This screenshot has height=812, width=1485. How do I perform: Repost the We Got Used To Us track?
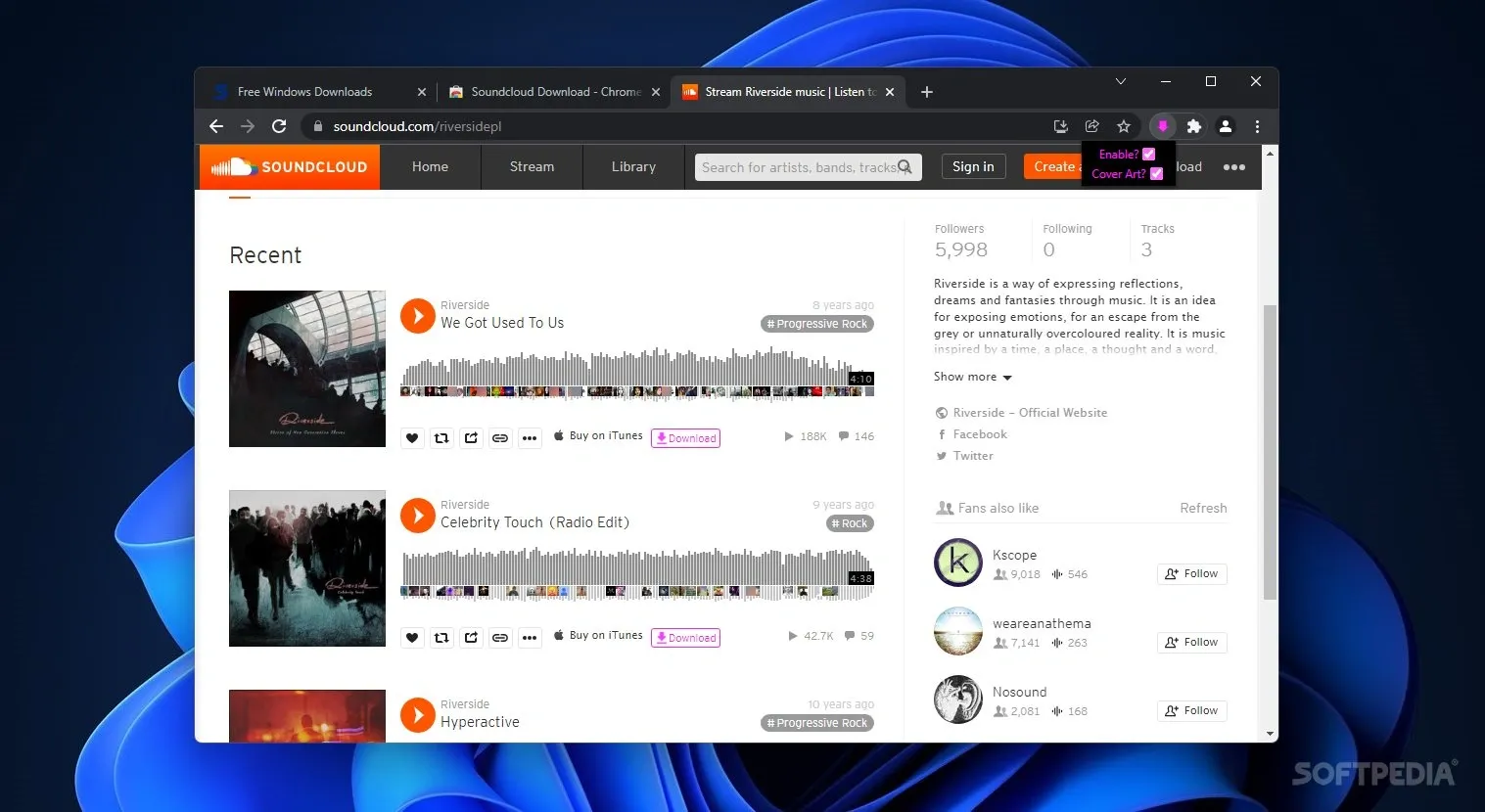point(441,438)
